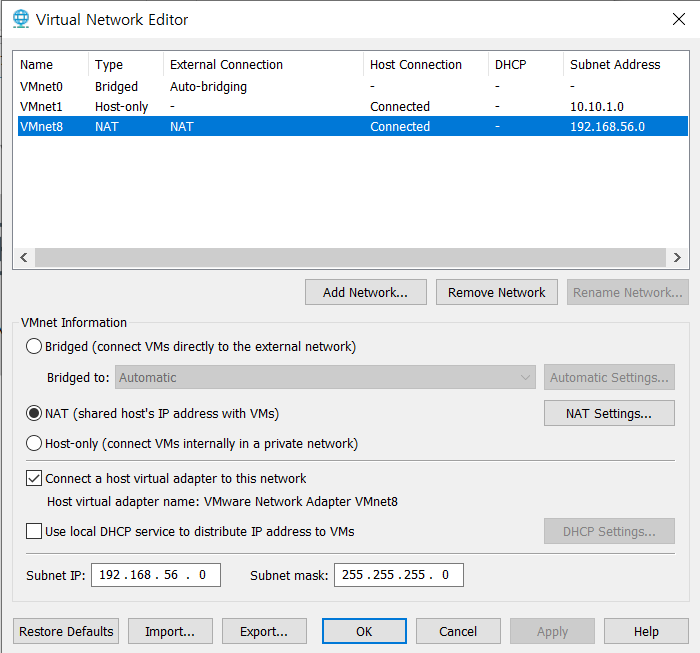
Task: Click the Subnet IP input field
Action: pyautogui.click(x=156, y=575)
